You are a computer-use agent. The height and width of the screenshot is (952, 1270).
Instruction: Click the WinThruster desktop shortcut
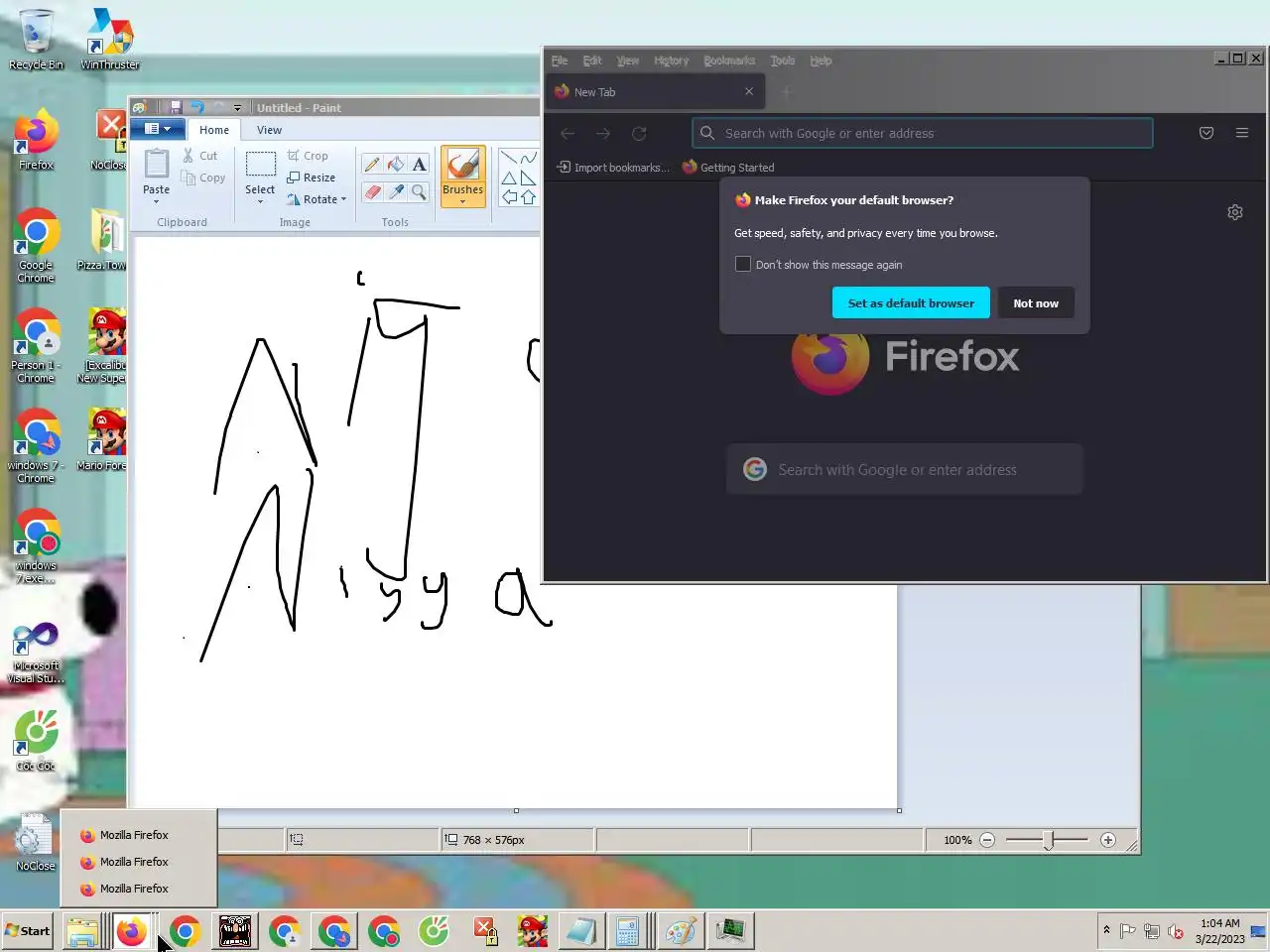tap(110, 40)
